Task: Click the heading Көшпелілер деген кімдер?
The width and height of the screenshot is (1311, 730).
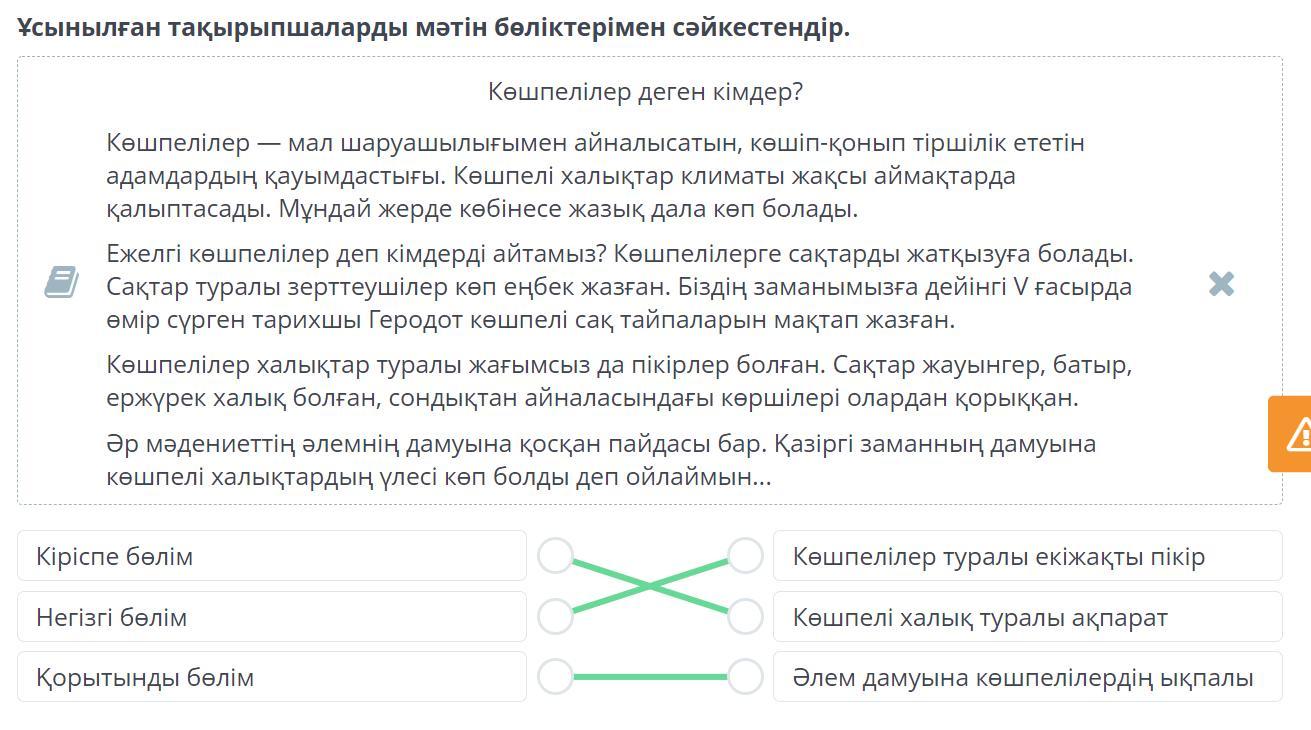Action: (x=645, y=92)
